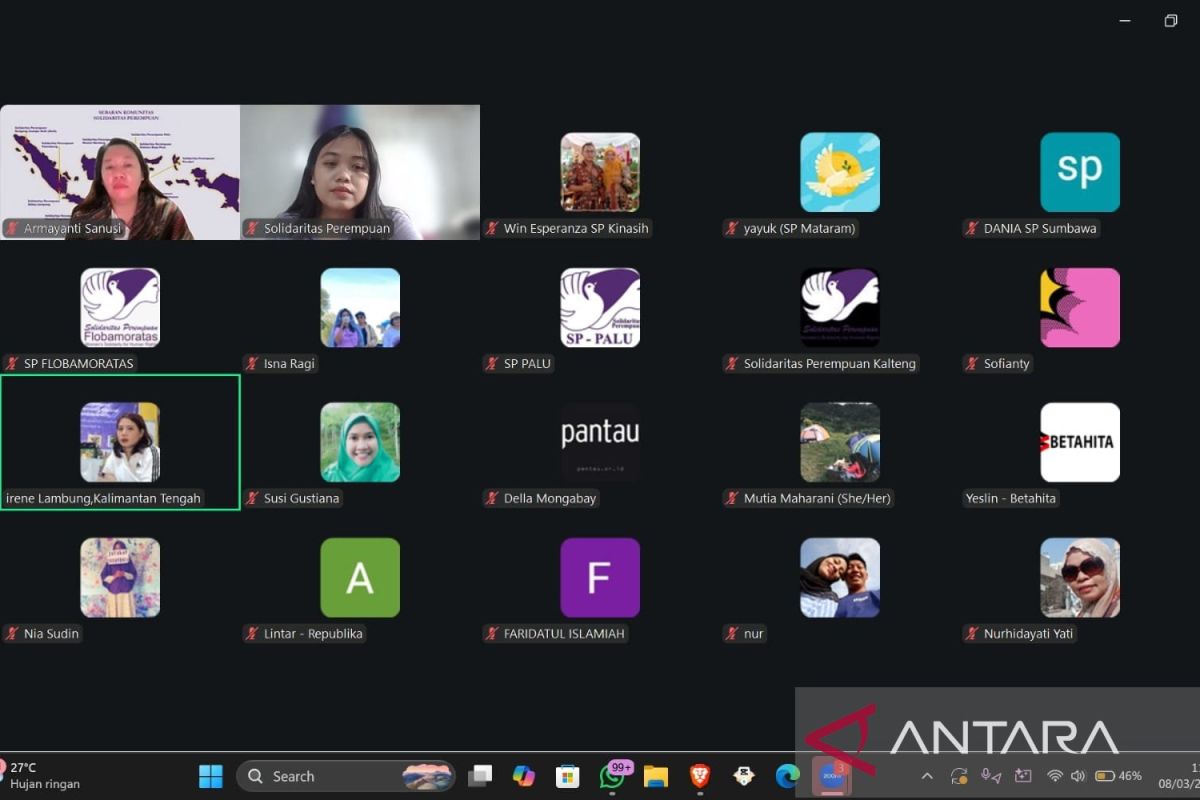1200x800 pixels.
Task: Open File Explorer folder icon
Action: 656,776
